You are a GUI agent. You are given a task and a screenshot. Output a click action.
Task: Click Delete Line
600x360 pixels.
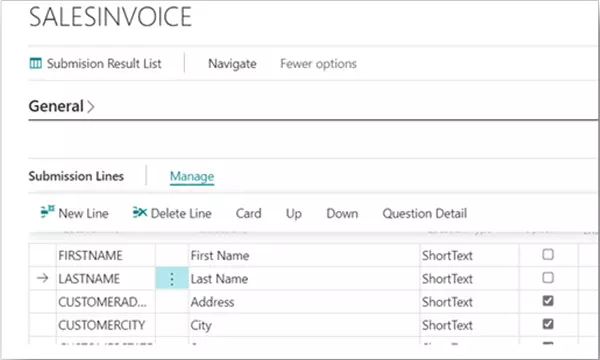click(x=181, y=213)
